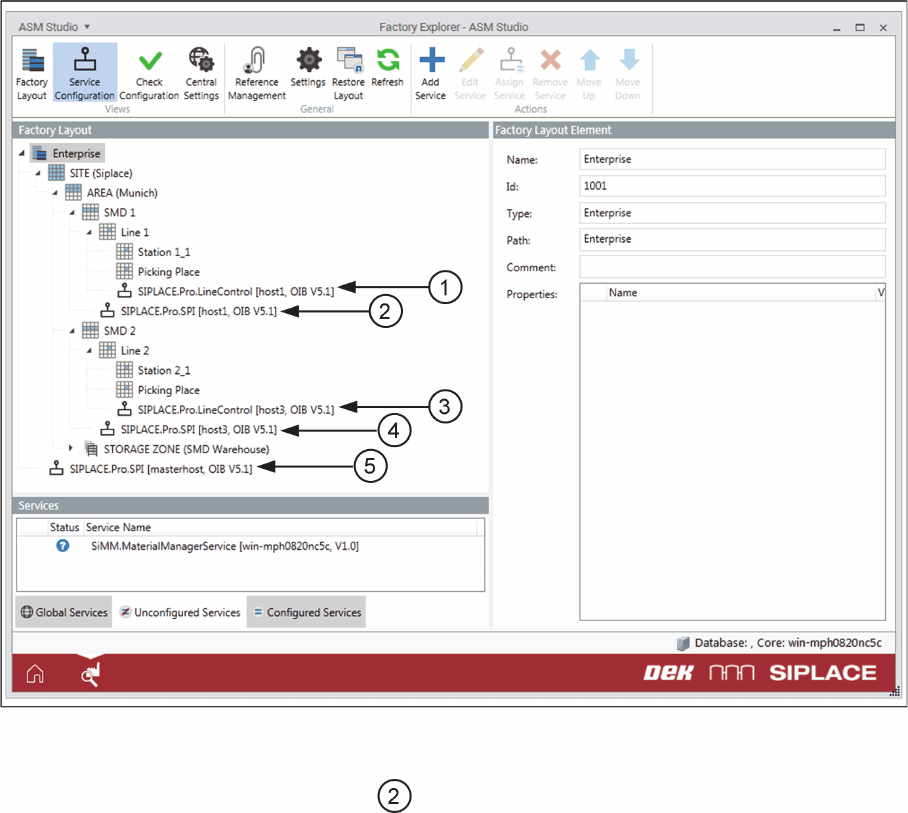
Task: Open Central Settings
Action: tap(201, 74)
